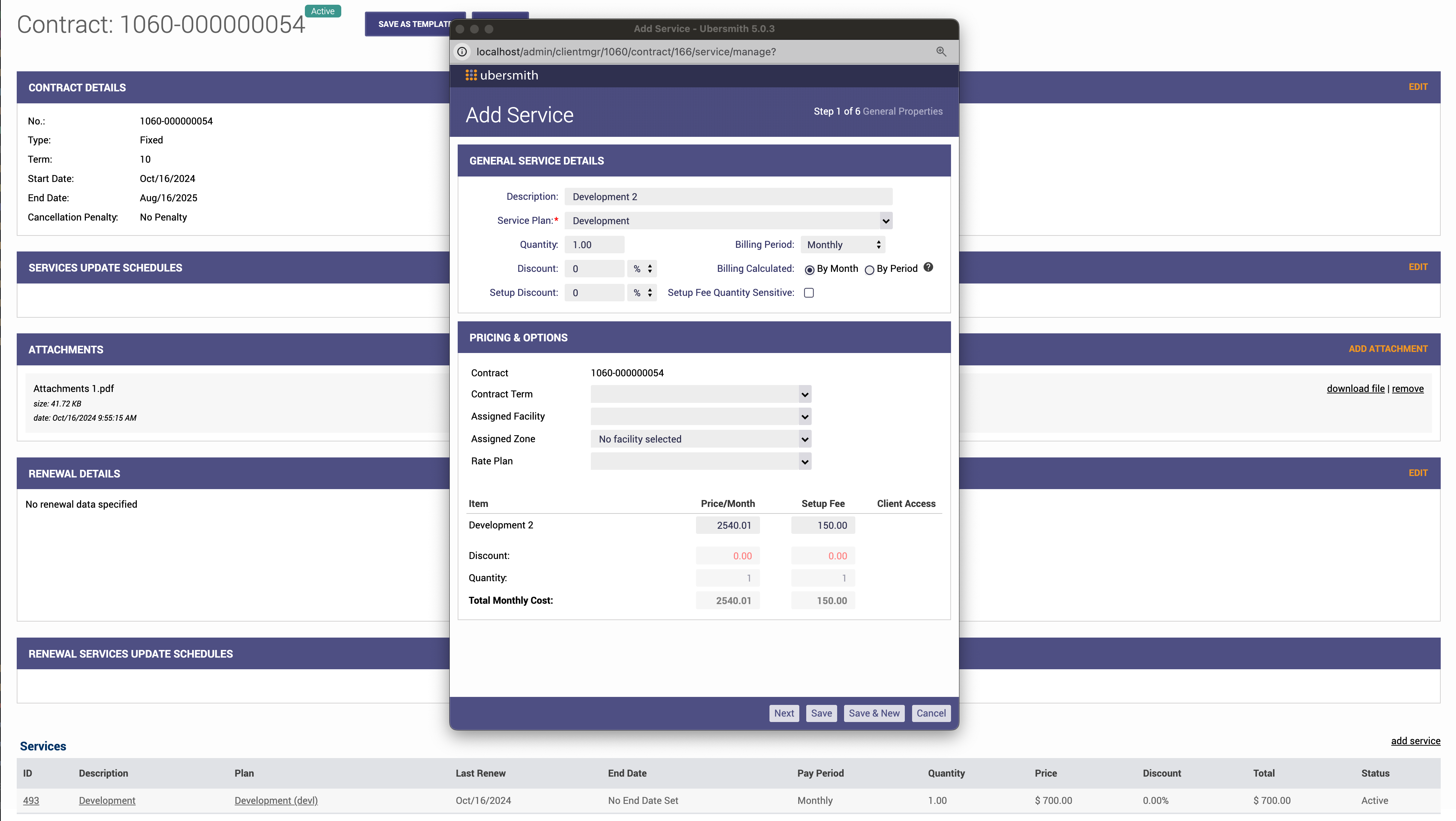The width and height of the screenshot is (1456, 821).
Task: Select the By Month radio button
Action: 809,270
